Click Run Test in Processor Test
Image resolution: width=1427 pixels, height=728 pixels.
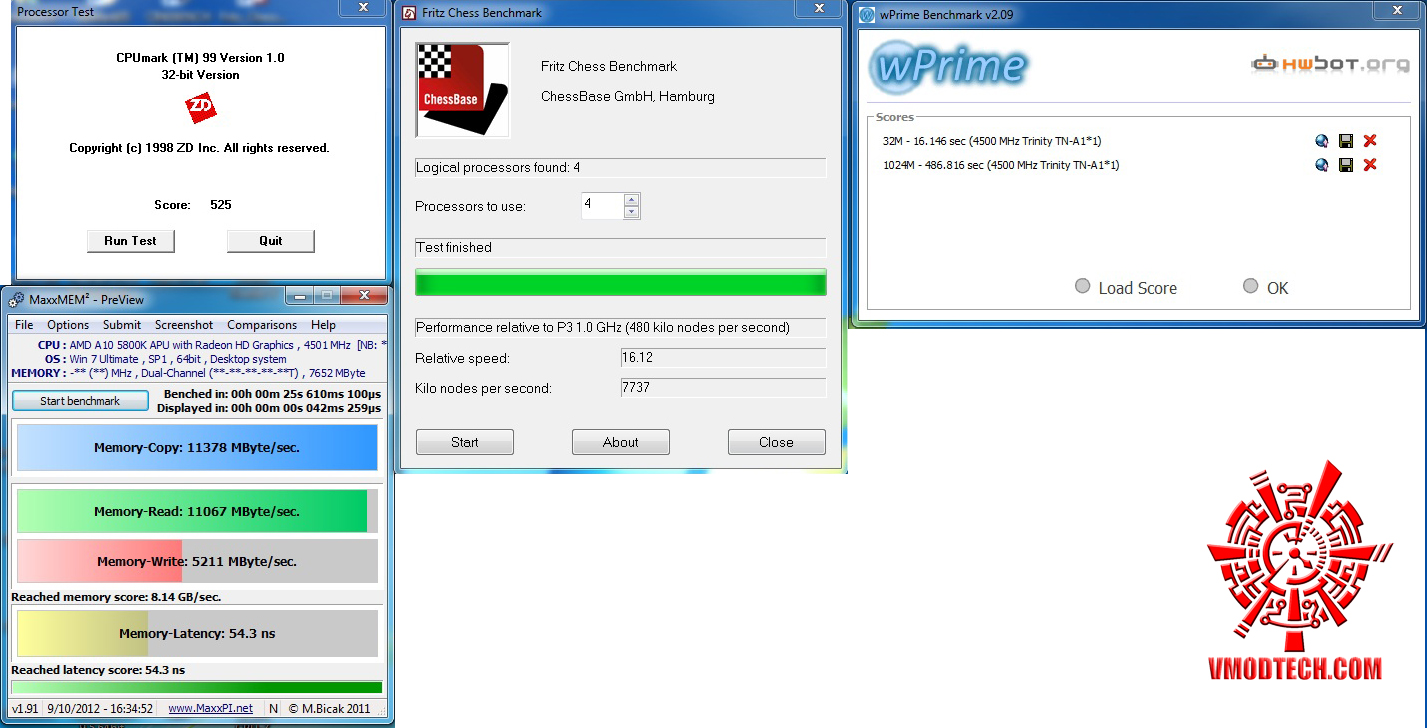click(131, 241)
